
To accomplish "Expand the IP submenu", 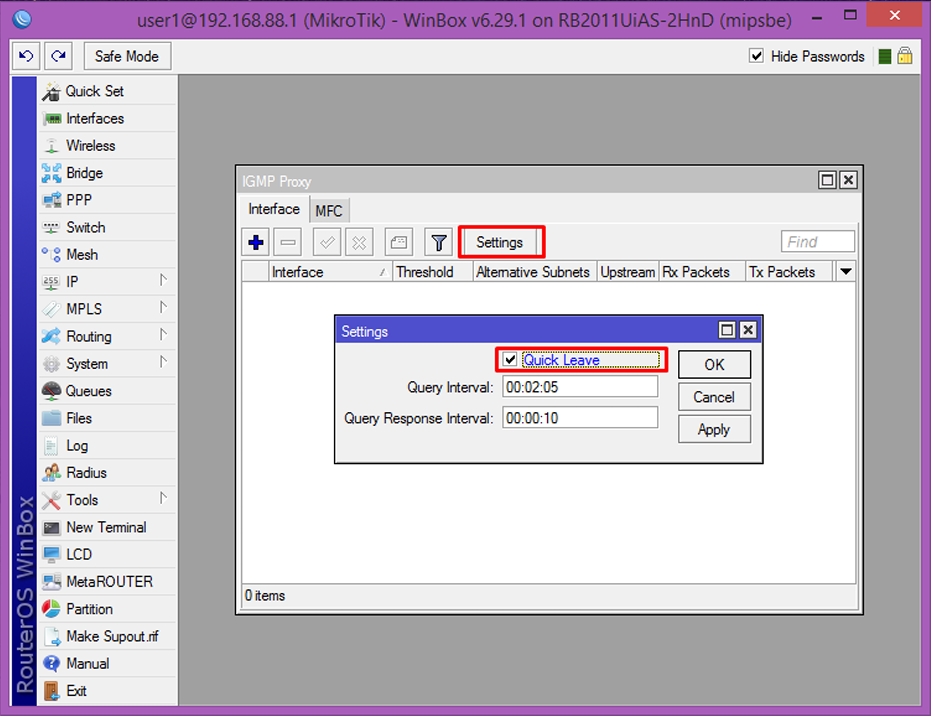I will point(163,280).
